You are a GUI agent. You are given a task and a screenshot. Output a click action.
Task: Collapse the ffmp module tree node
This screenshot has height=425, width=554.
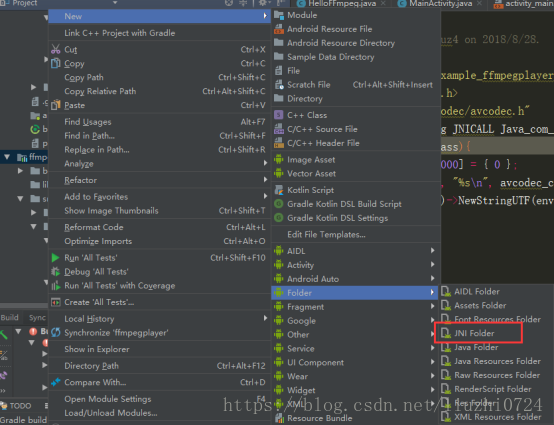pos(7,157)
